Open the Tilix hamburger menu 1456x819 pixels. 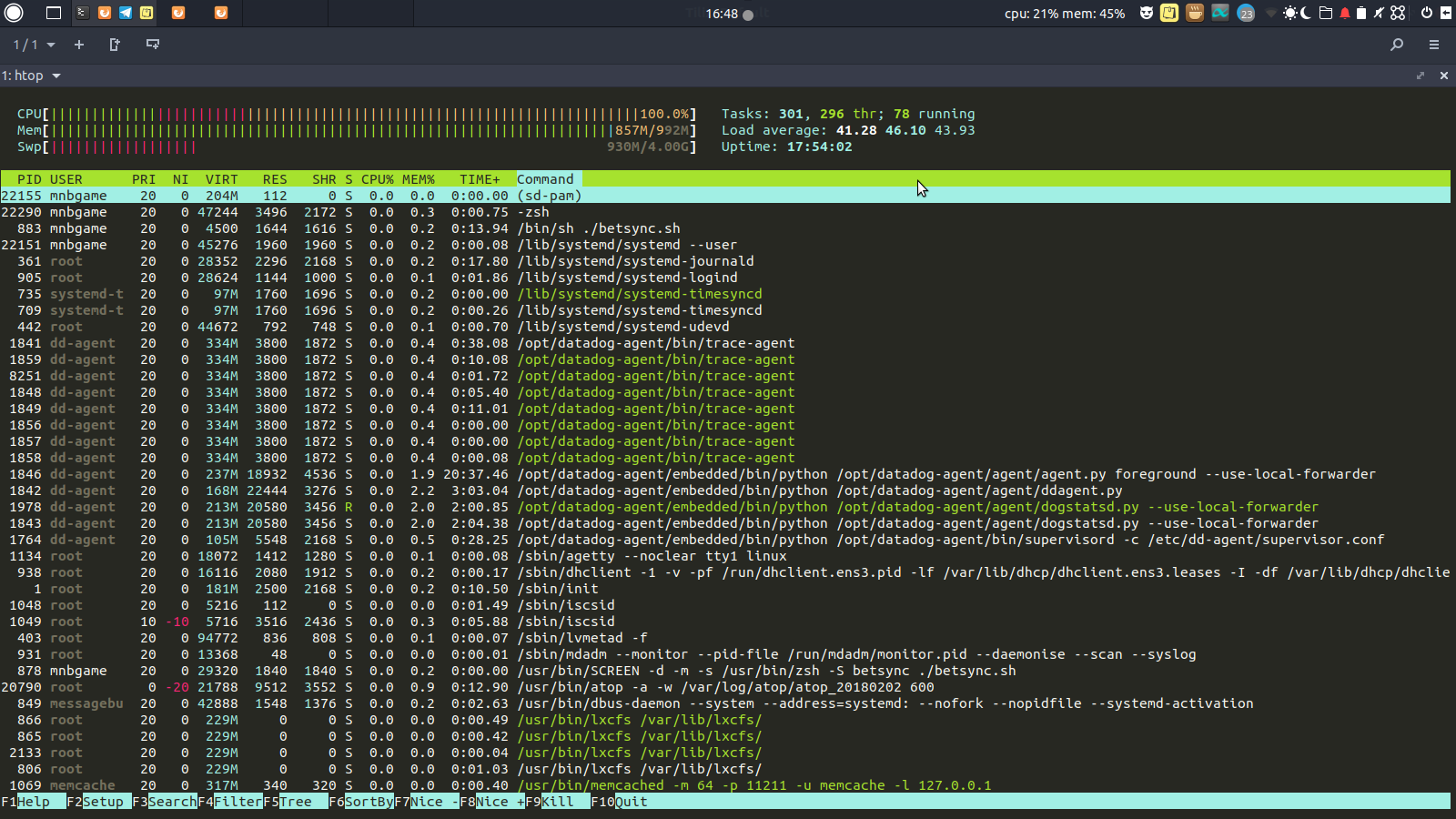1434,45
